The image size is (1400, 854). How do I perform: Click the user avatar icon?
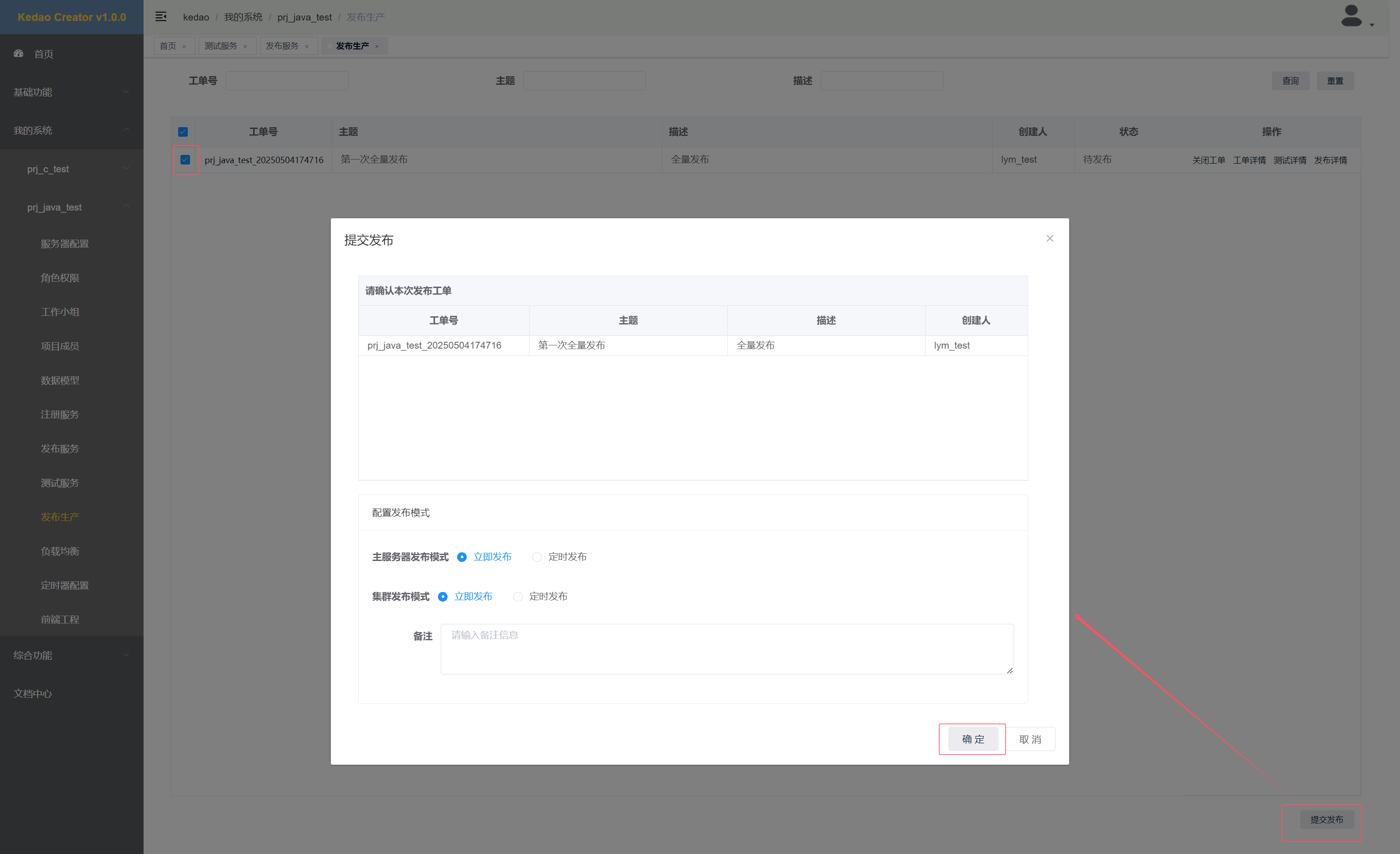click(1351, 16)
